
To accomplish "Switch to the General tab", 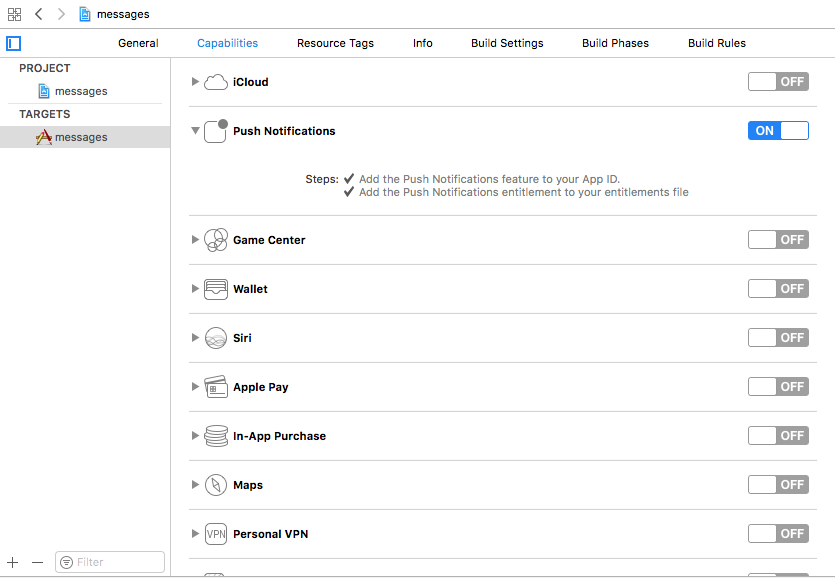I will pos(138,43).
